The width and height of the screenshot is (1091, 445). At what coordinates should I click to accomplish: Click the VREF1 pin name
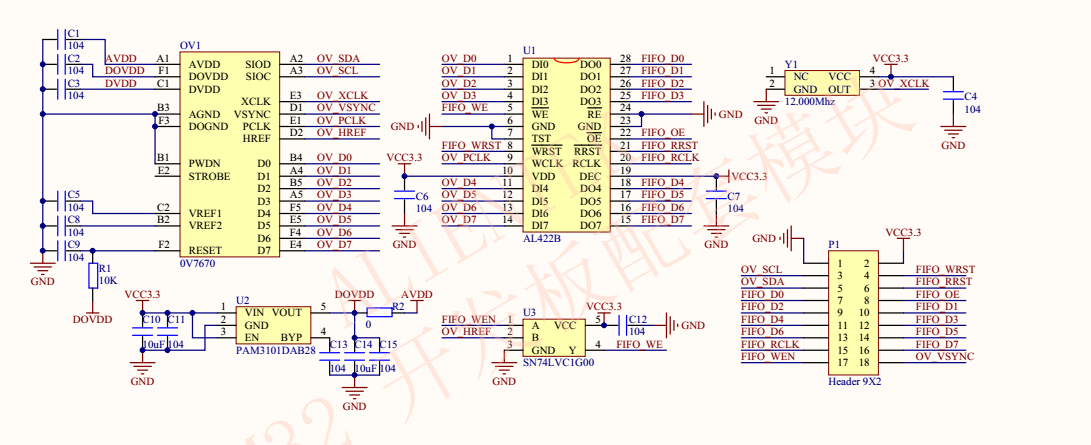click(205, 213)
